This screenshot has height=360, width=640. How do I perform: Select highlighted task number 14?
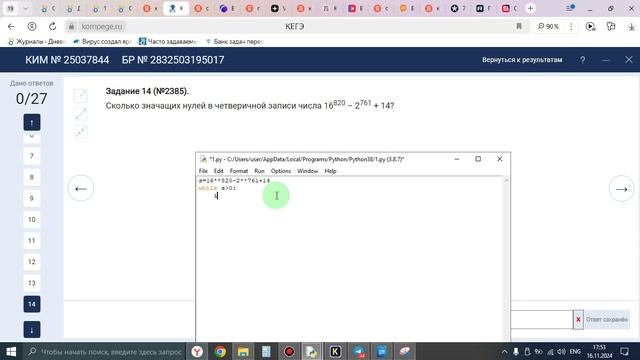click(x=32, y=304)
